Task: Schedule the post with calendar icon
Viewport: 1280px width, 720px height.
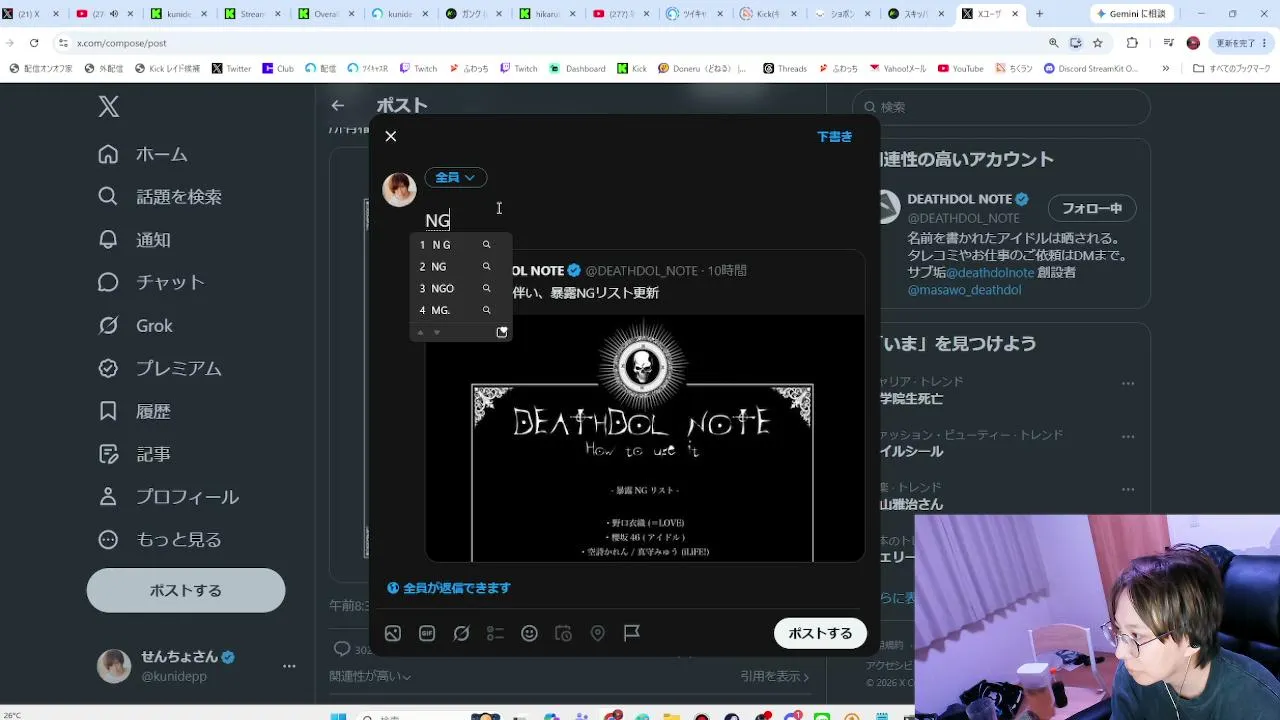Action: tap(563, 633)
